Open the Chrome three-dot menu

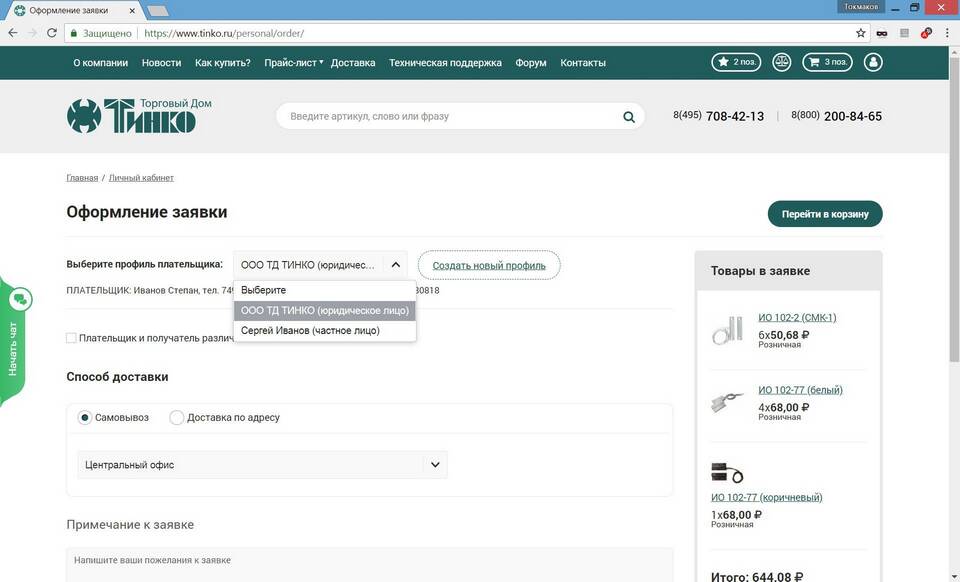point(947,33)
